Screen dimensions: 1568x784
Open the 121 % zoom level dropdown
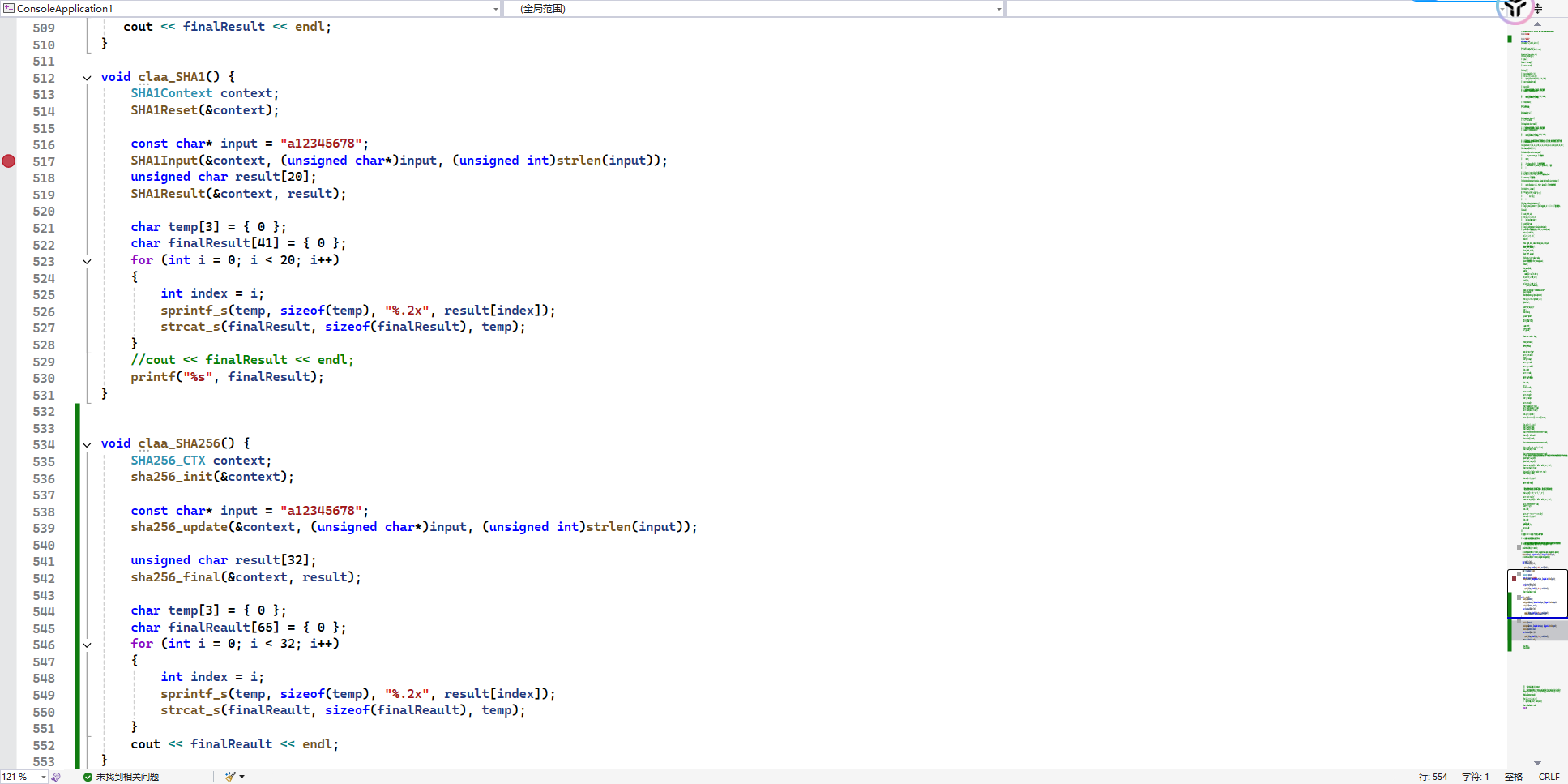click(43, 777)
